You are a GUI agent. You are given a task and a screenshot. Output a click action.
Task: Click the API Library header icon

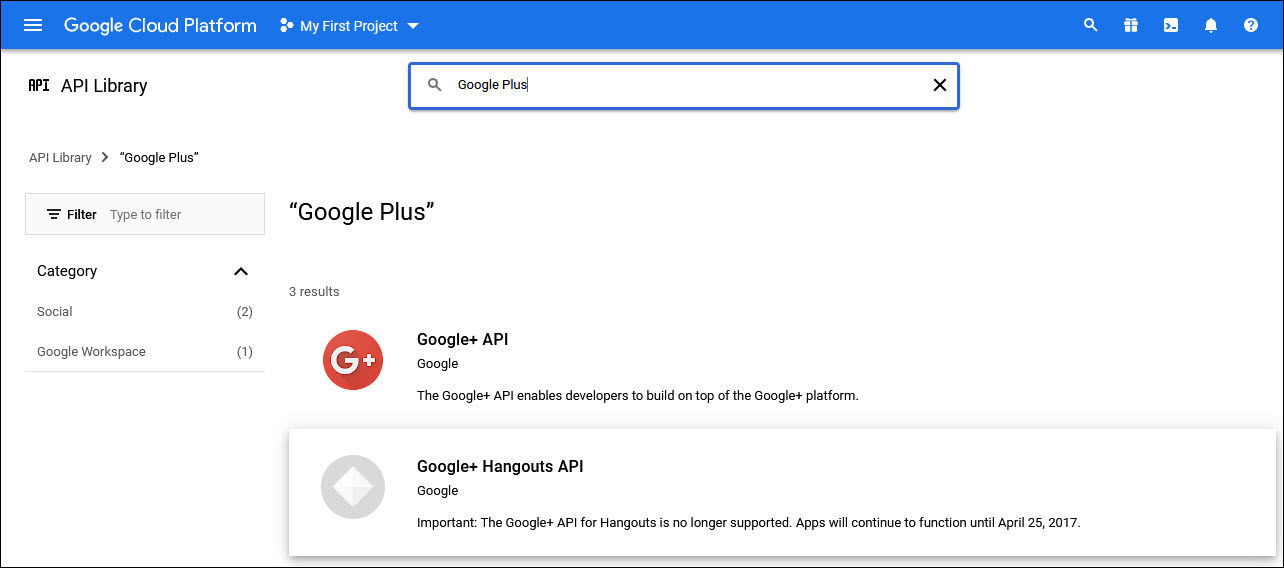tap(39, 85)
